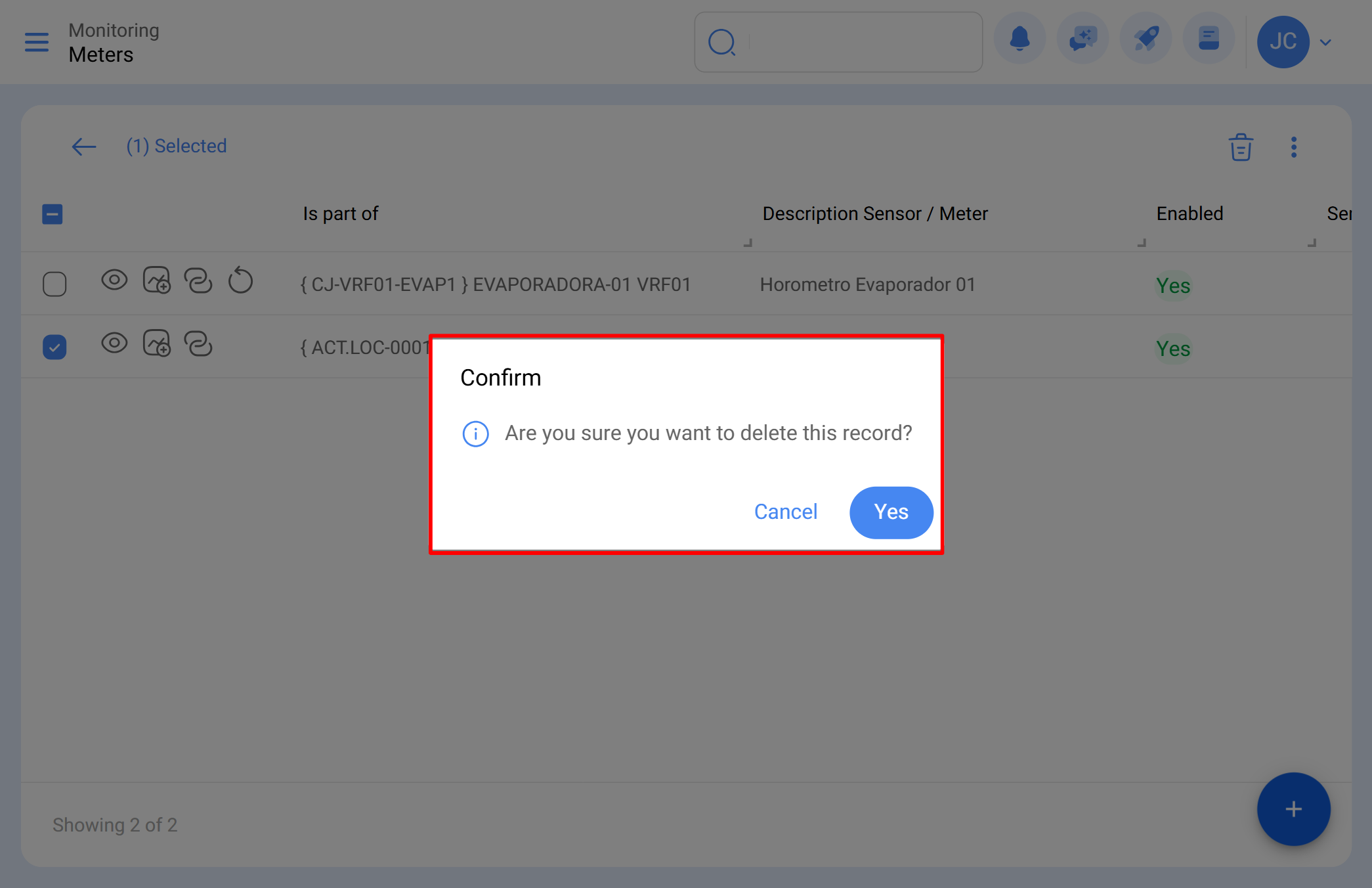Image resolution: width=1372 pixels, height=888 pixels.
Task: Sort by the Is part of column header
Action: point(340,214)
